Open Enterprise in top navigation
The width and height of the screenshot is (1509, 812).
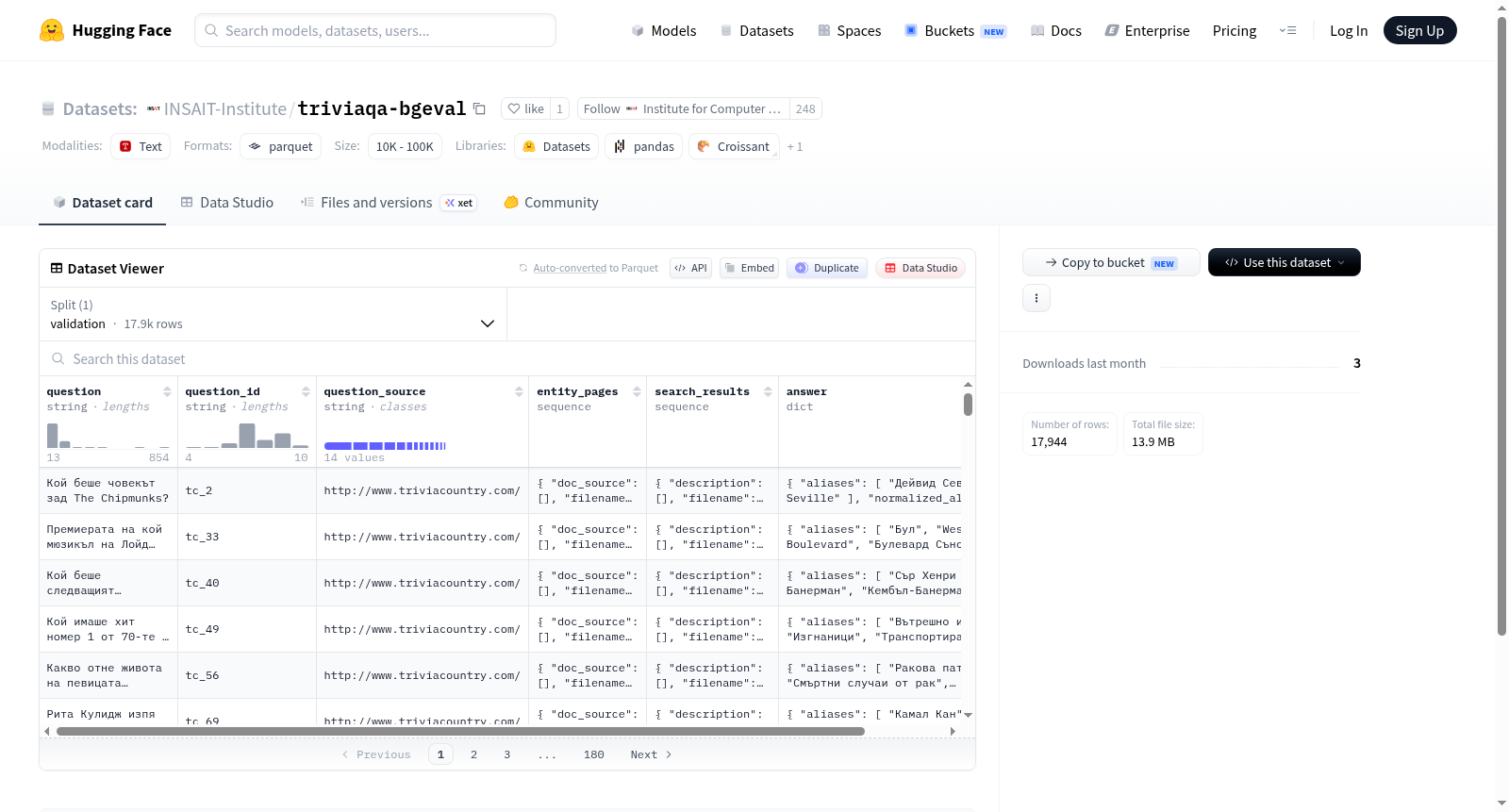coord(1148,31)
